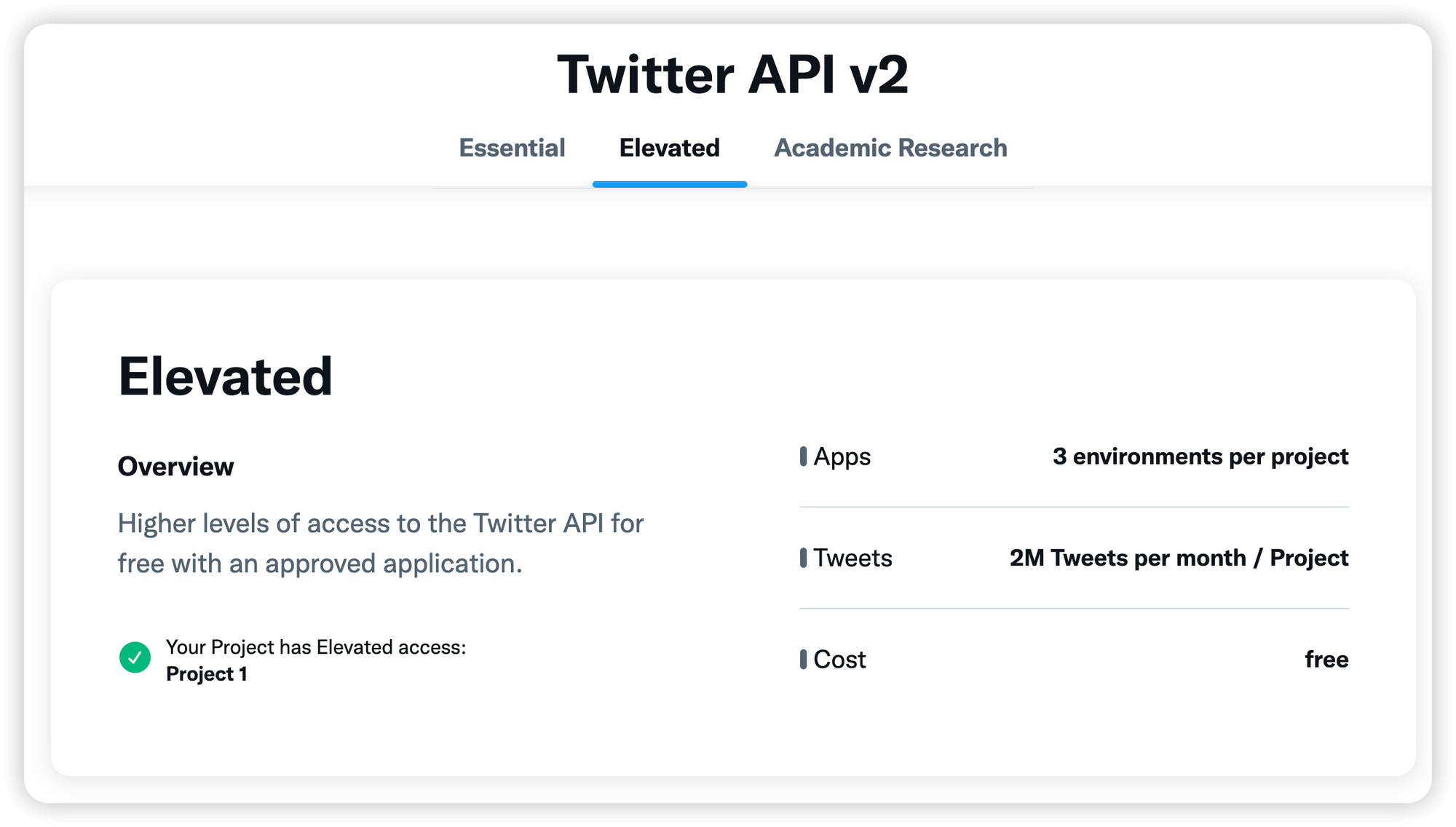Switch to the Essential tab
1456x827 pixels.
click(512, 148)
